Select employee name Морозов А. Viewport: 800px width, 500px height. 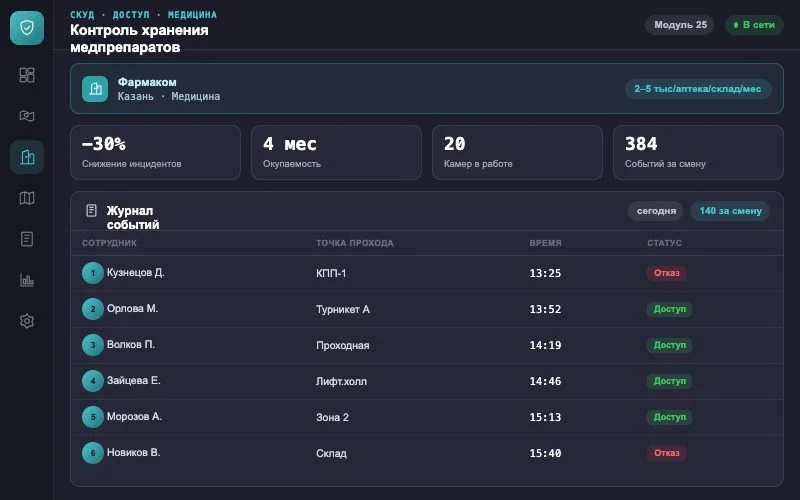[134, 416]
